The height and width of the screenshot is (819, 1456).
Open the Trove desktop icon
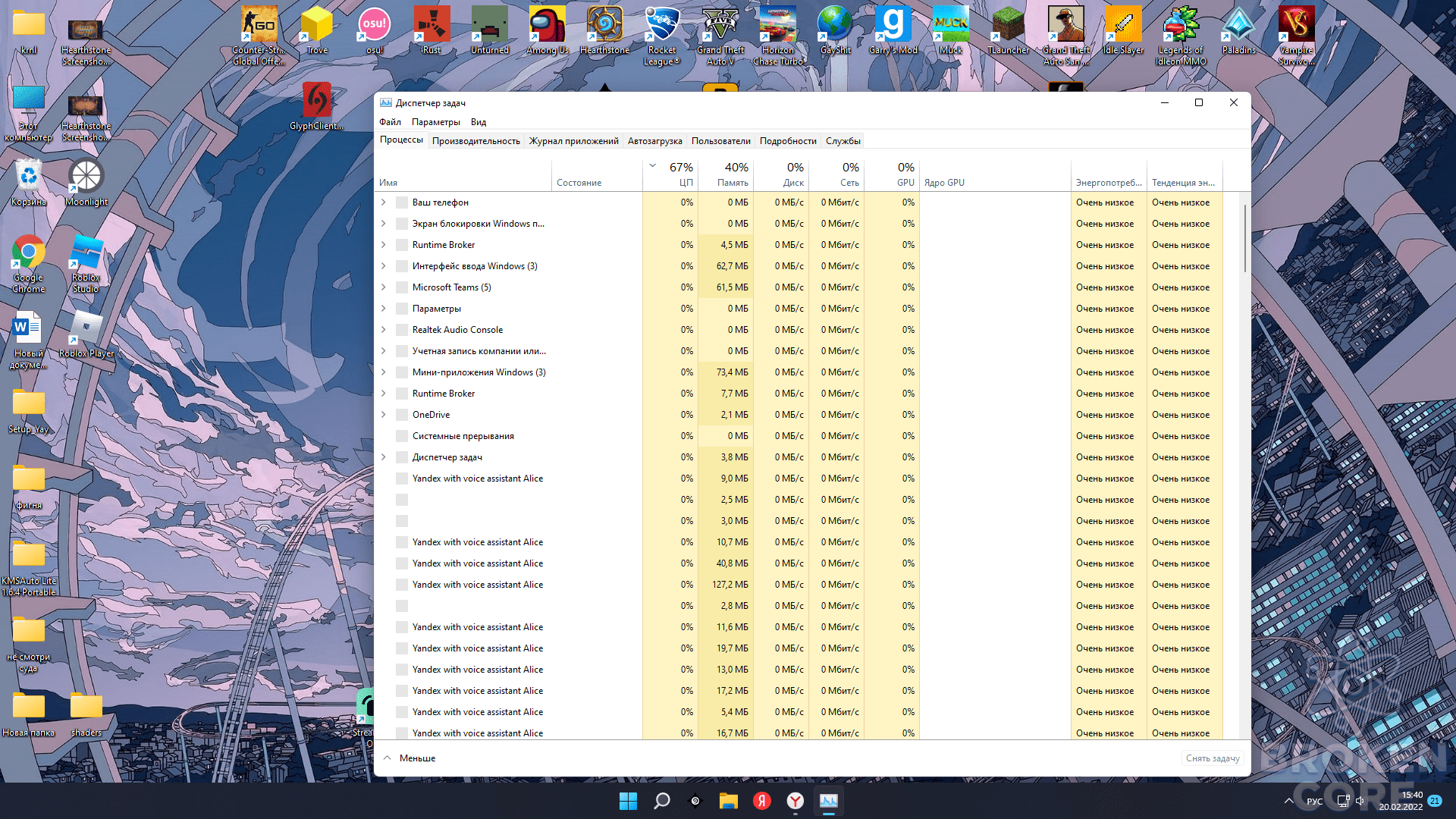[317, 30]
